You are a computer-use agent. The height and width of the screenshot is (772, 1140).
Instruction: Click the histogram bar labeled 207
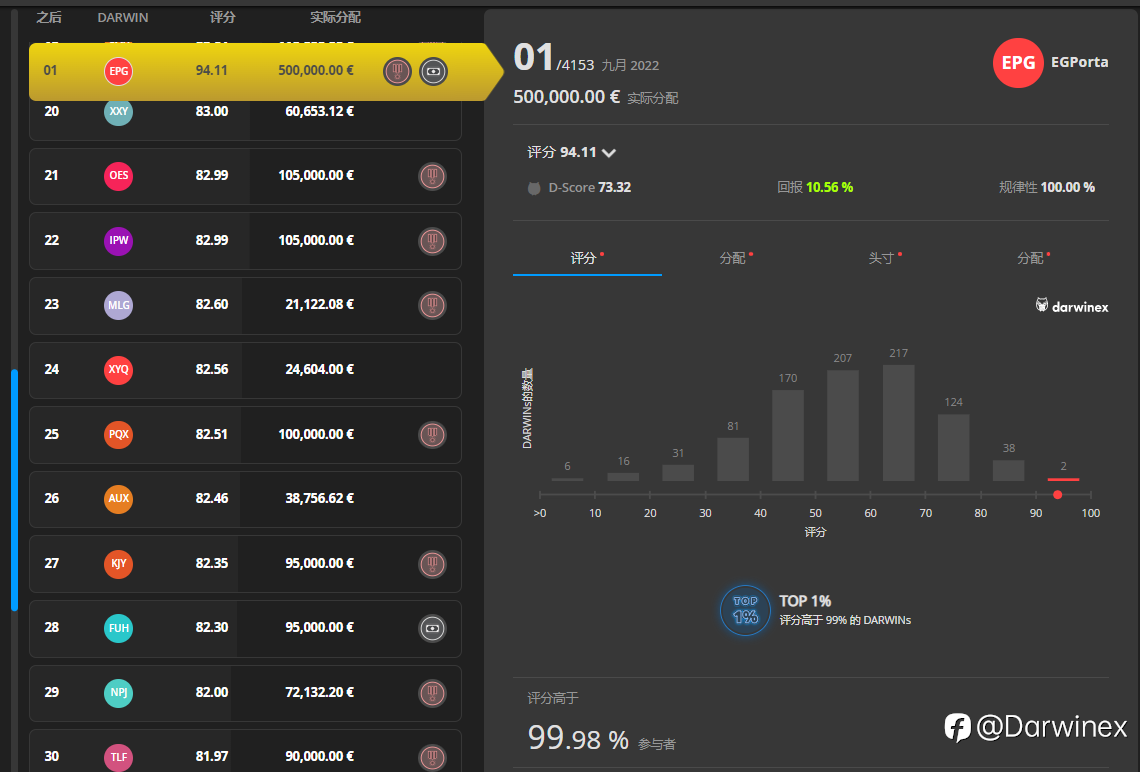pos(843,425)
